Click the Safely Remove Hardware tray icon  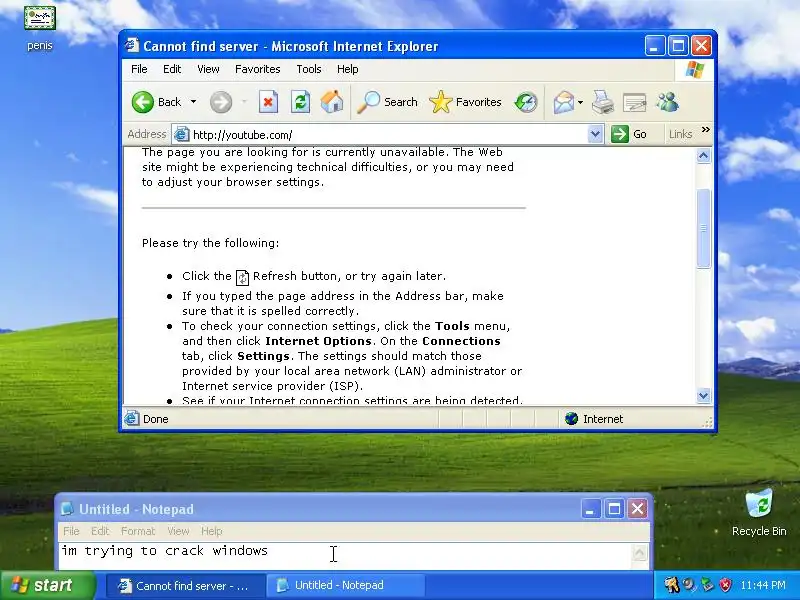click(x=707, y=585)
